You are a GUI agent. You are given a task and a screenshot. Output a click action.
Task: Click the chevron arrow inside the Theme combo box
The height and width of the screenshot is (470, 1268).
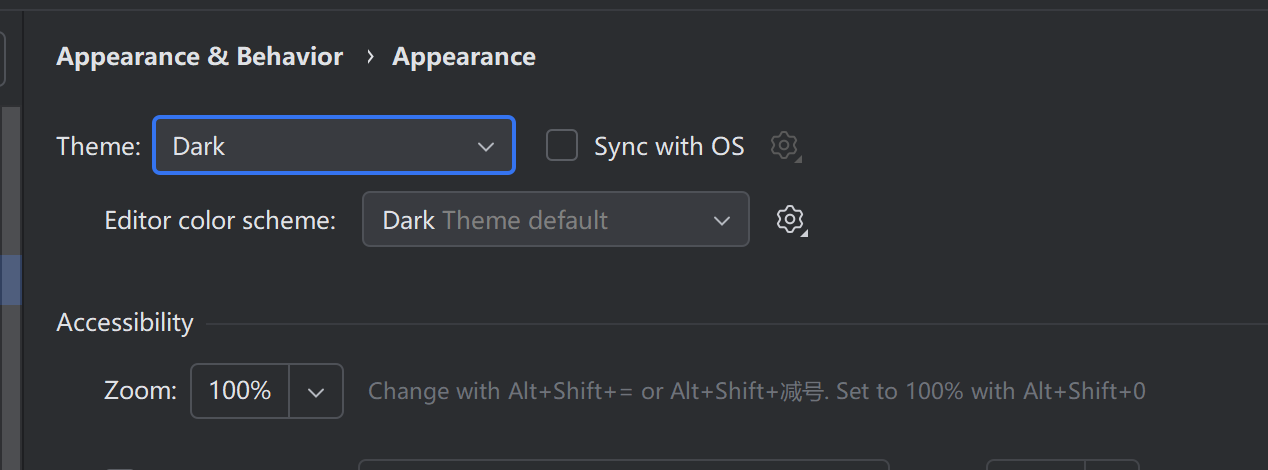pyautogui.click(x=486, y=146)
